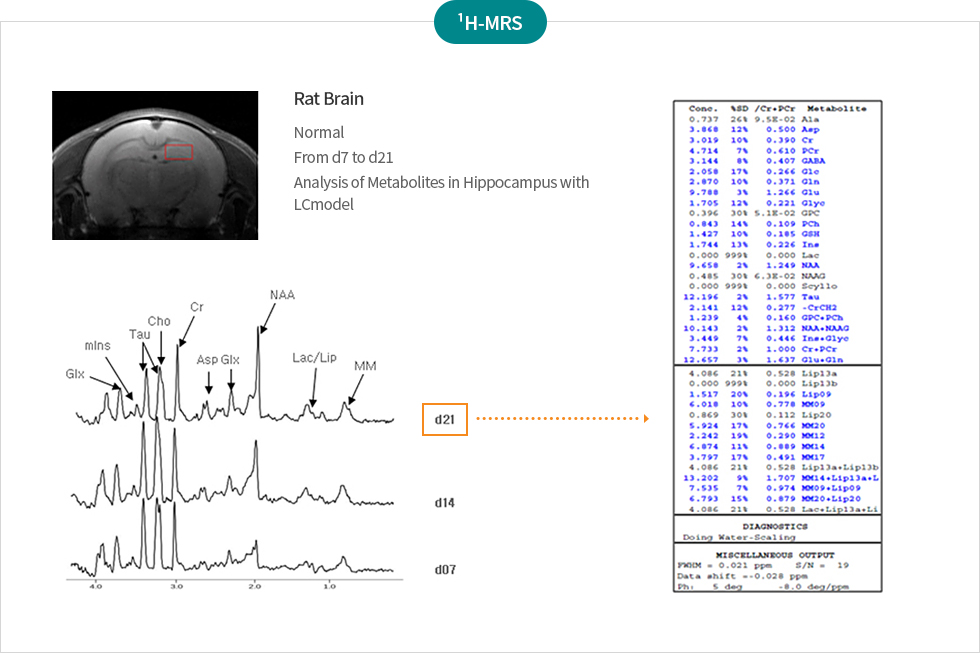Click the MISCELLANEOUS OUTPUT section heading

tap(775, 553)
